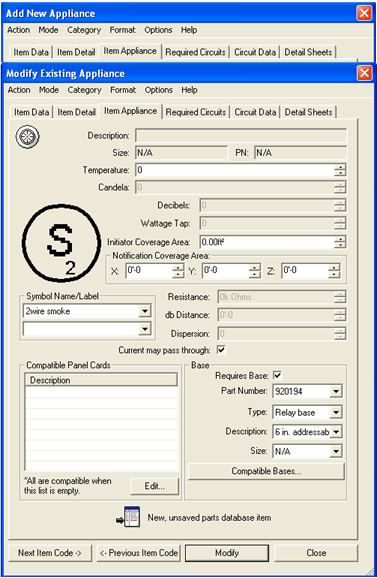
Task: Select Item Data tab in Add New Appliance
Action: pos(31,52)
